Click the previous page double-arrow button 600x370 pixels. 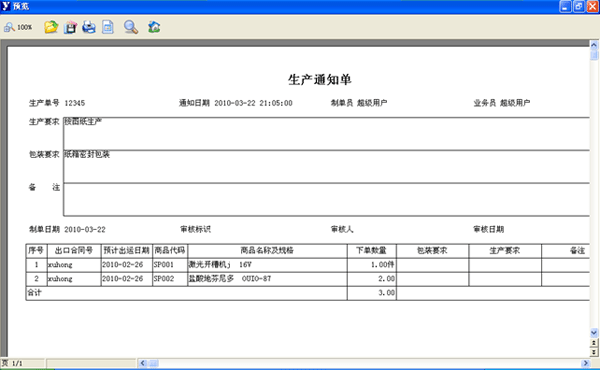(594, 342)
